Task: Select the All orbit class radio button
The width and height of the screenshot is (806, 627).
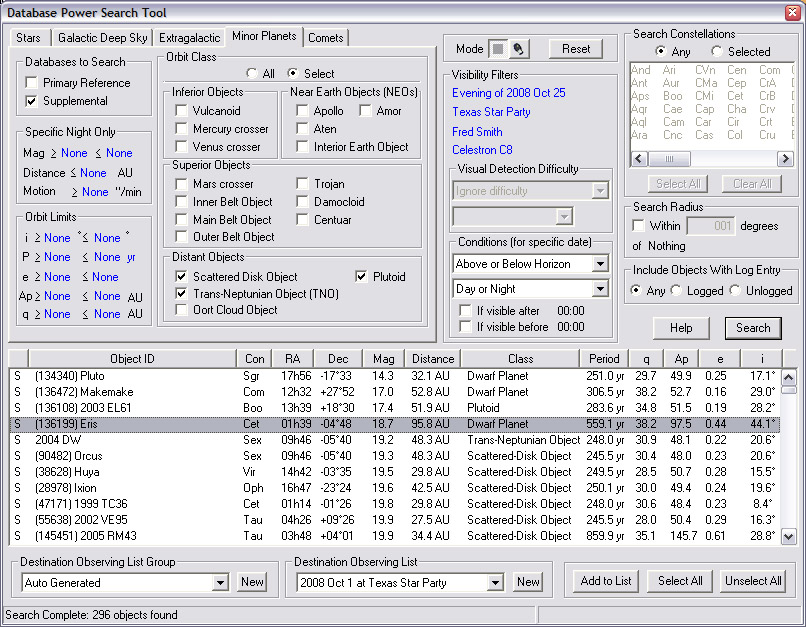Action: click(x=252, y=74)
